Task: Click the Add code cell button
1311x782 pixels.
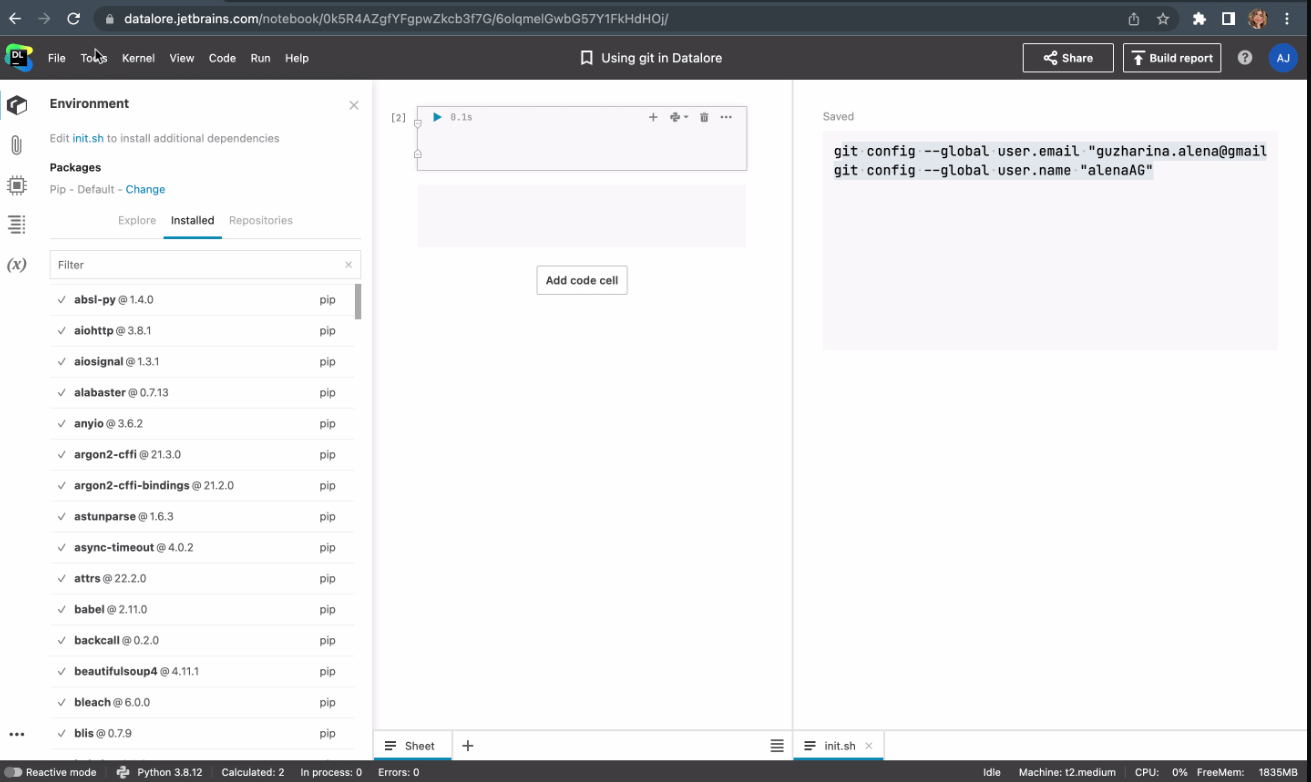Action: pyautogui.click(x=582, y=281)
